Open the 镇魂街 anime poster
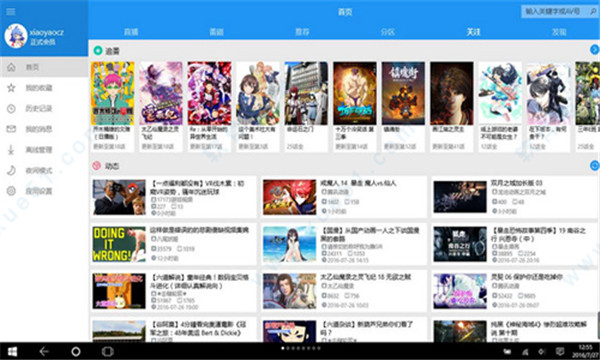Viewport: 600px width, 360px height. (403, 93)
